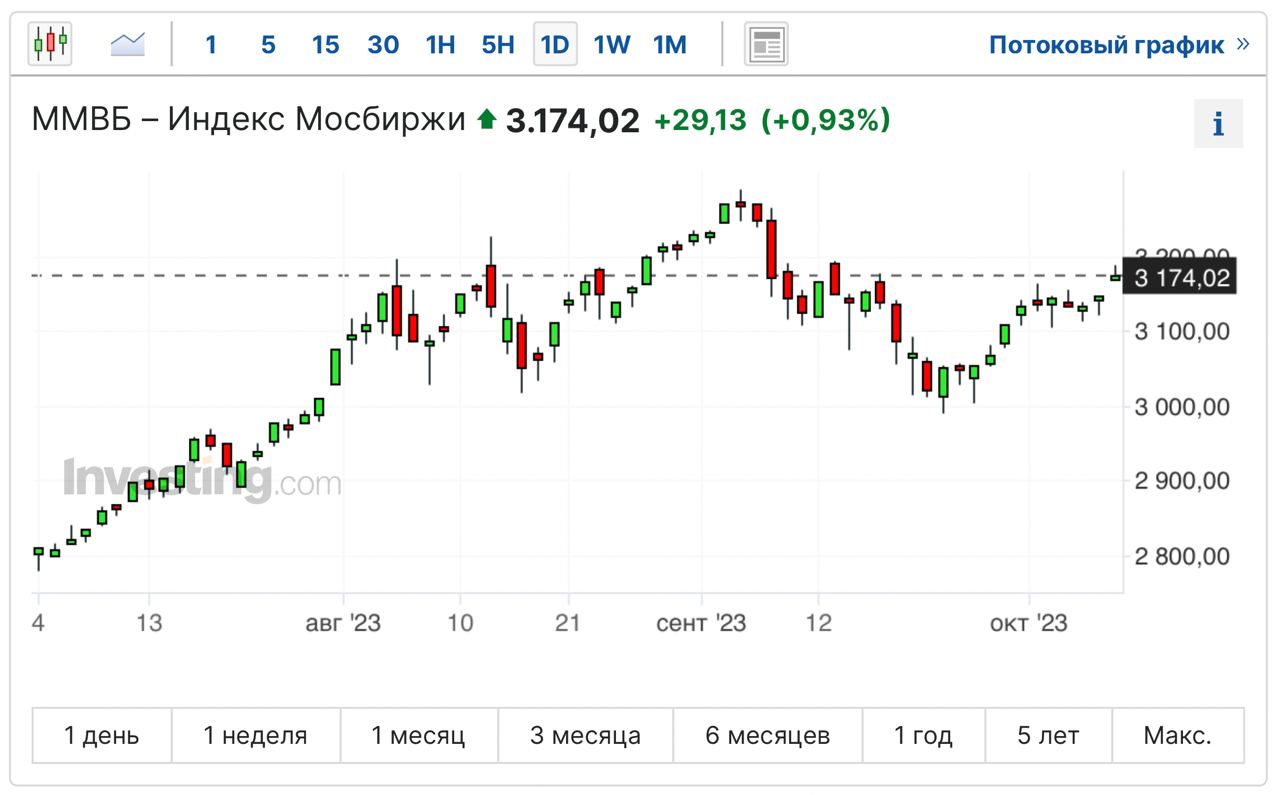Switch to the 3 месяца range
The image size is (1280, 795).
coord(586,736)
